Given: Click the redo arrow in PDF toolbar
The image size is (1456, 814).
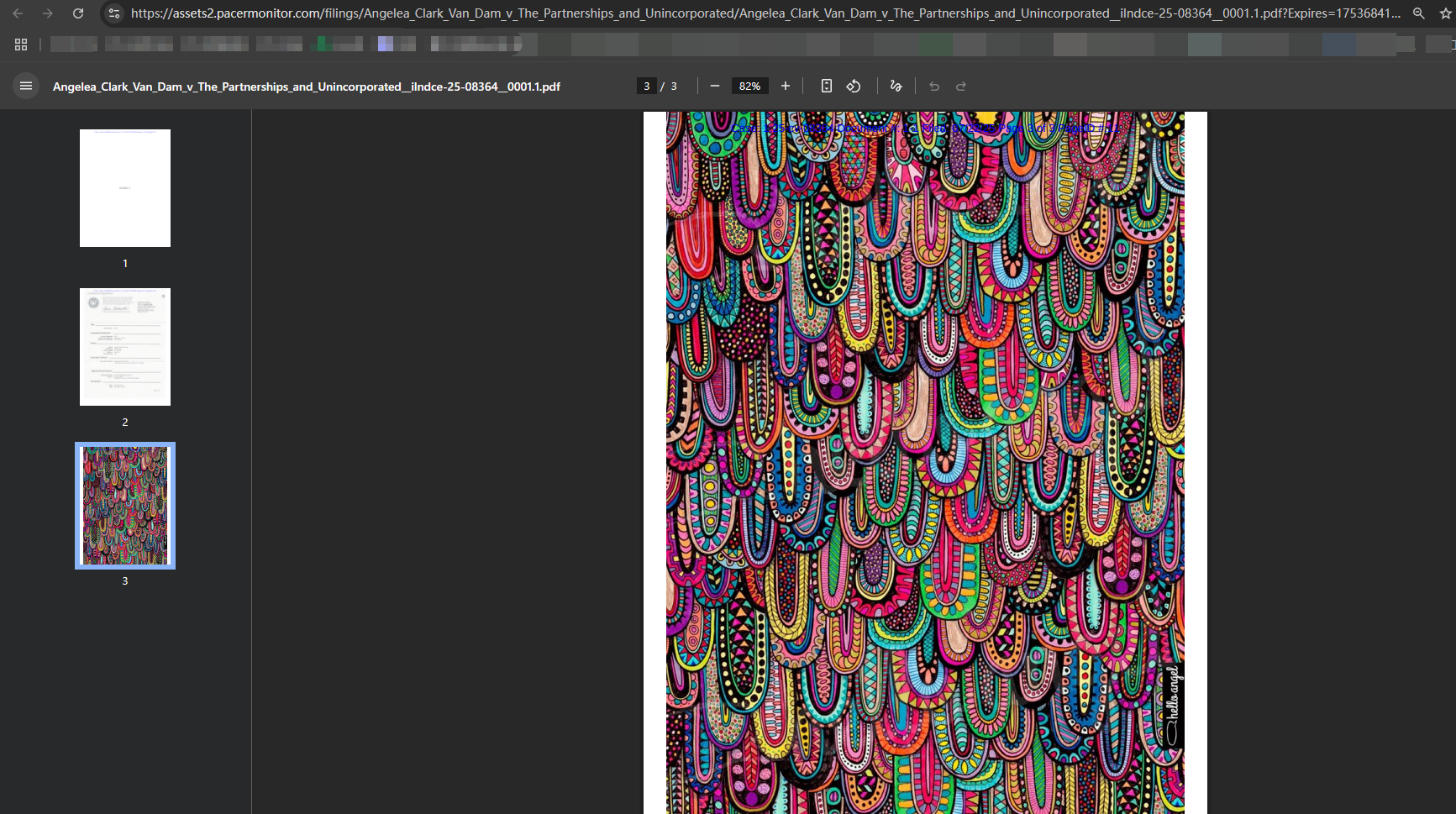Looking at the screenshot, I should 961,86.
